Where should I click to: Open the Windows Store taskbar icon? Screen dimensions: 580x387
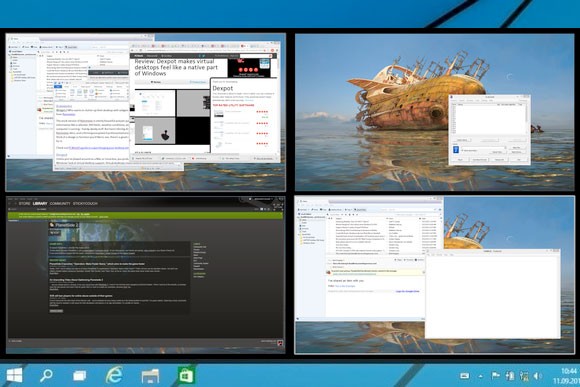pos(186,376)
